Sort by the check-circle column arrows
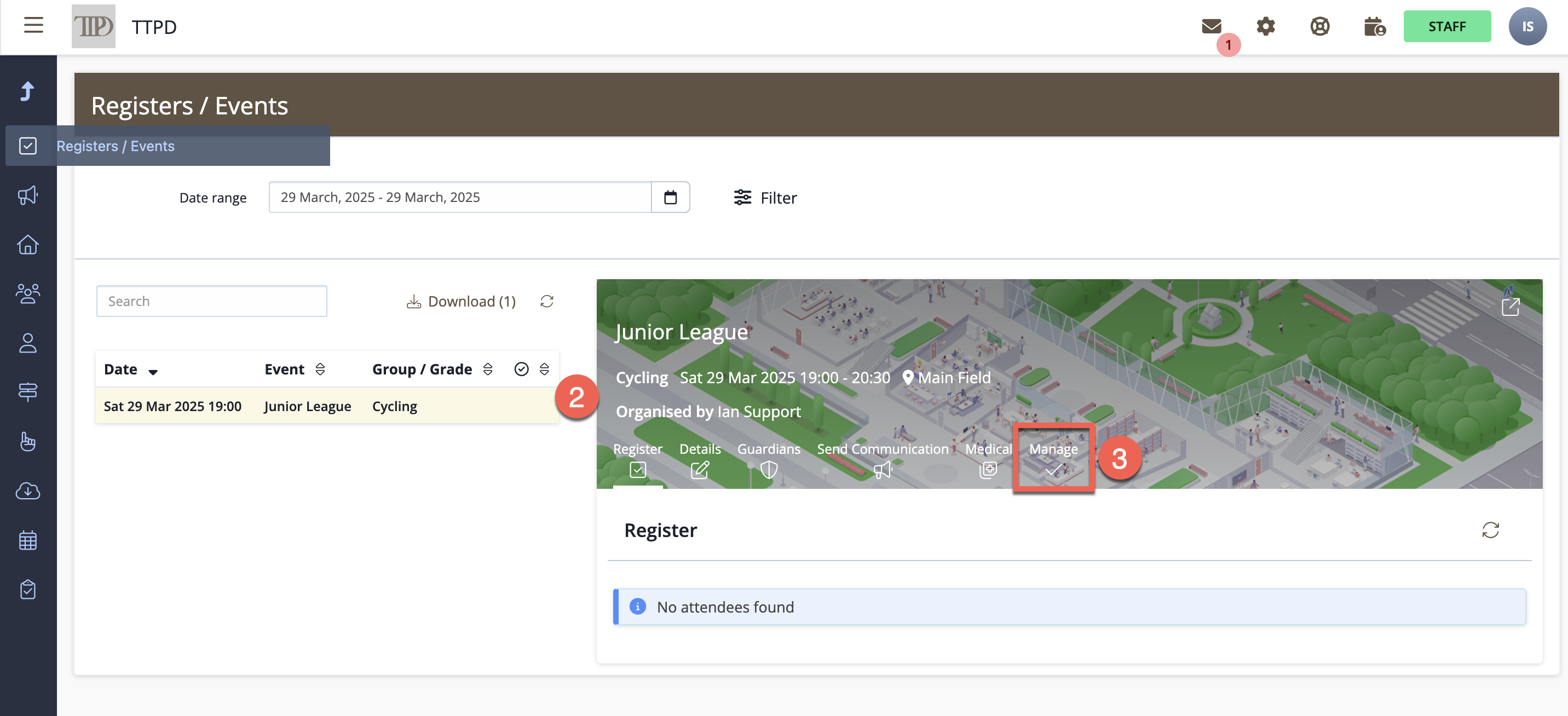This screenshot has height=716, width=1568. tap(544, 369)
